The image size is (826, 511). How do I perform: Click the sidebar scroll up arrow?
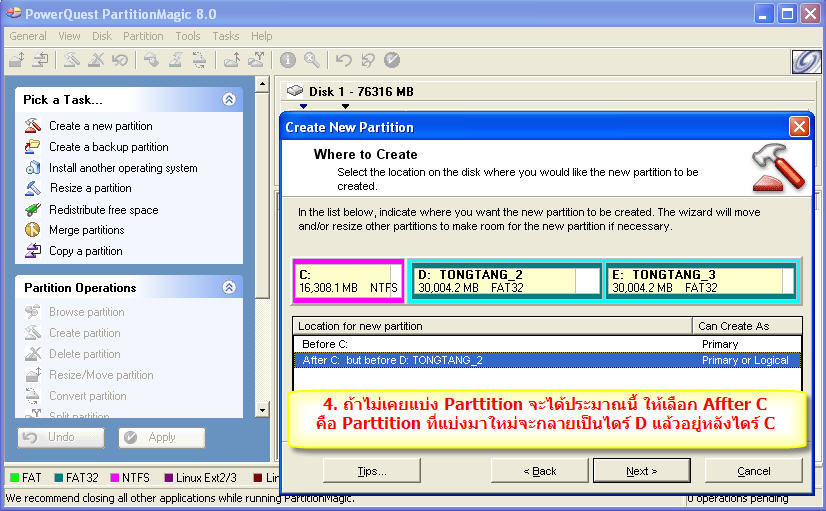[x=262, y=84]
